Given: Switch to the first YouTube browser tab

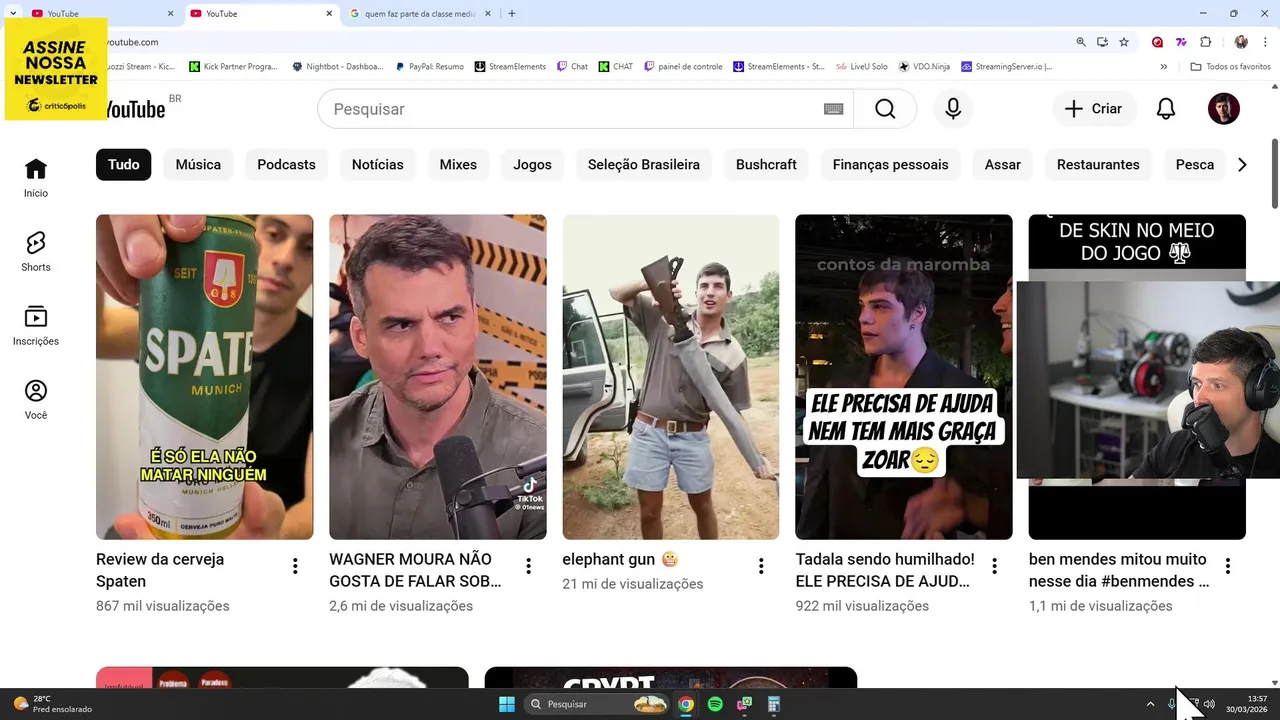Looking at the screenshot, I should [100, 14].
